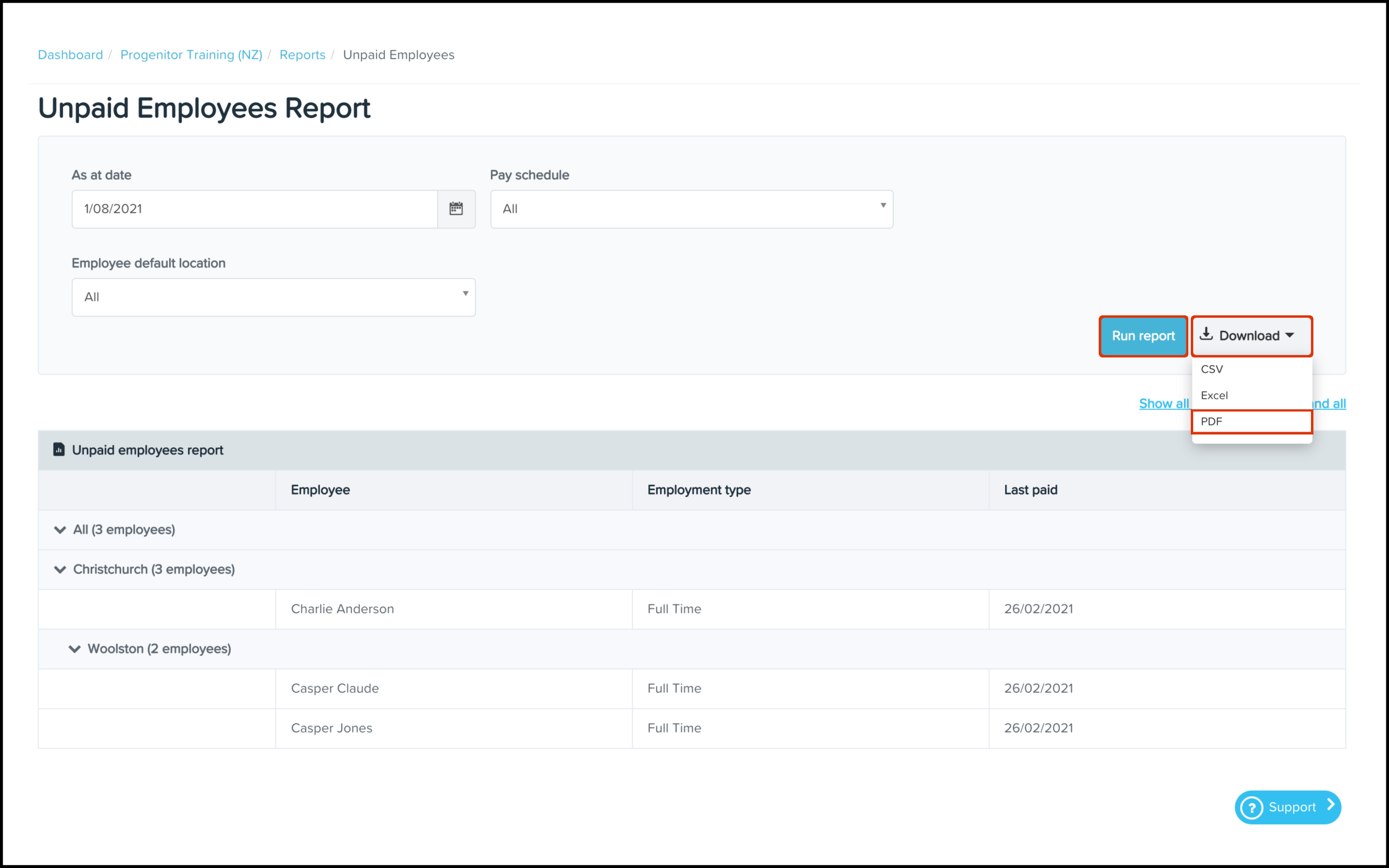Click the Support help question mark icon

1252,807
